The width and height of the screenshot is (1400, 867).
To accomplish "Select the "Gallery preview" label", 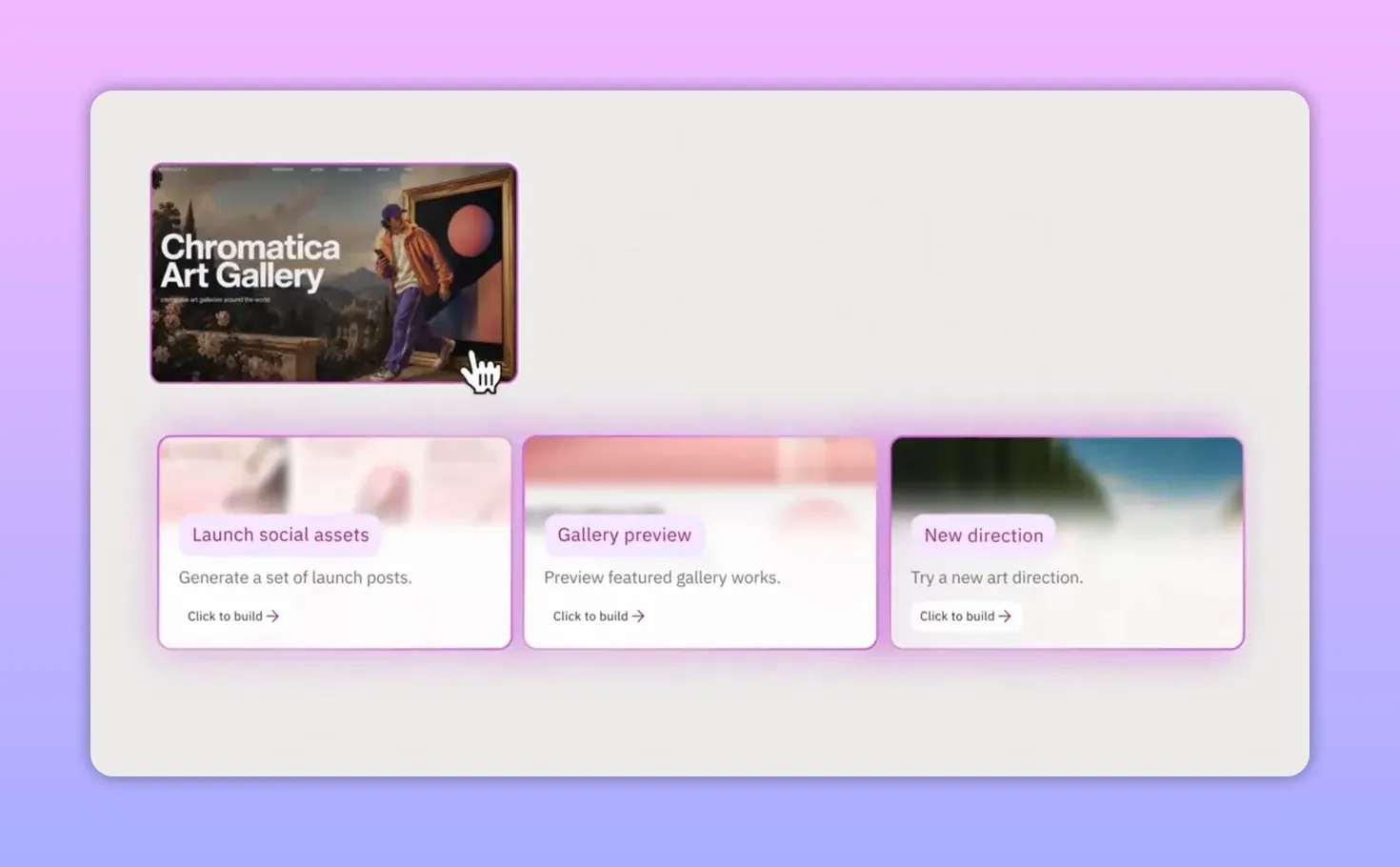I will click(x=625, y=535).
